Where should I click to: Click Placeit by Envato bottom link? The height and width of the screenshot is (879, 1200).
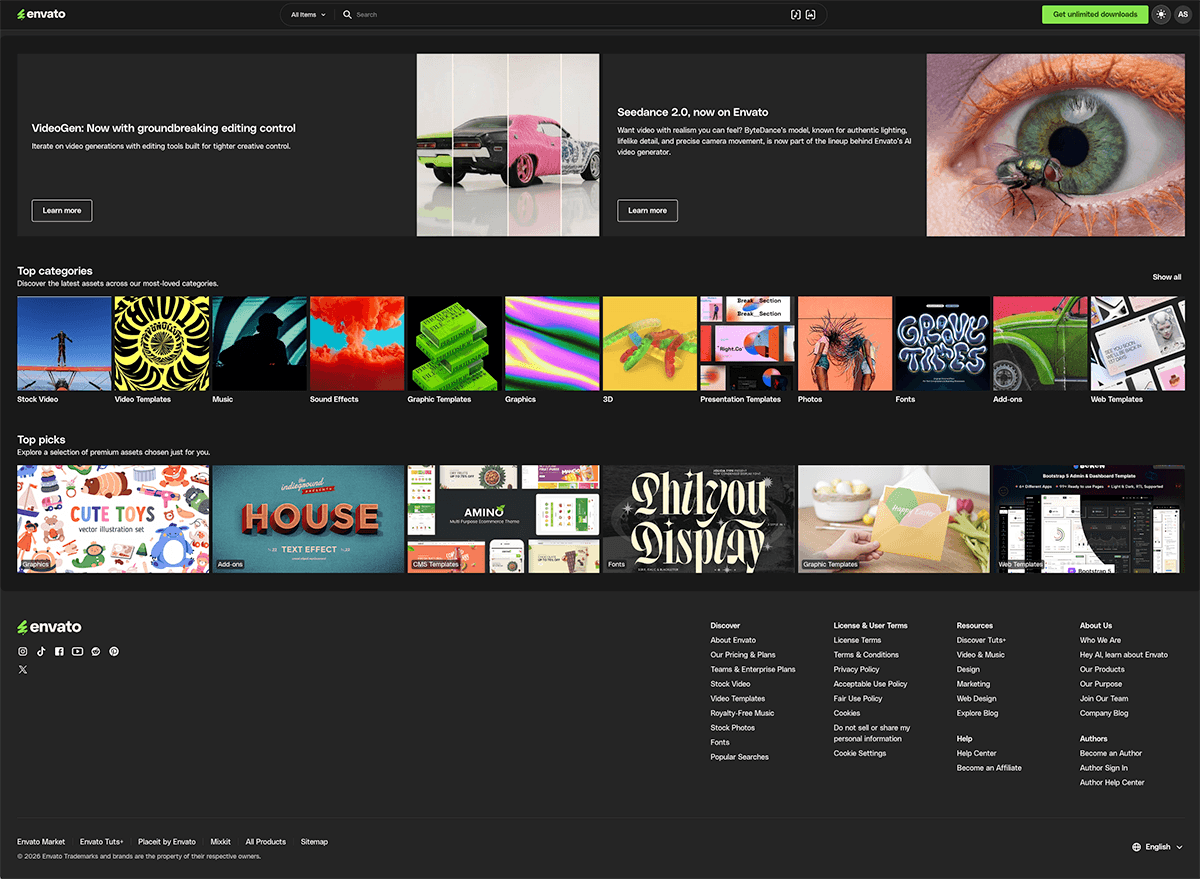(167, 842)
